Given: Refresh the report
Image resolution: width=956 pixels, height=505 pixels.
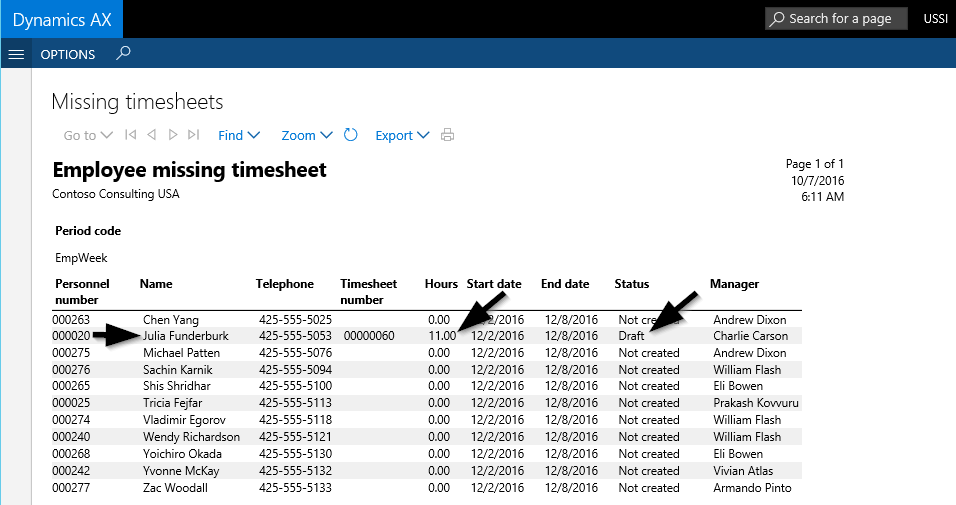Looking at the screenshot, I should 351,135.
